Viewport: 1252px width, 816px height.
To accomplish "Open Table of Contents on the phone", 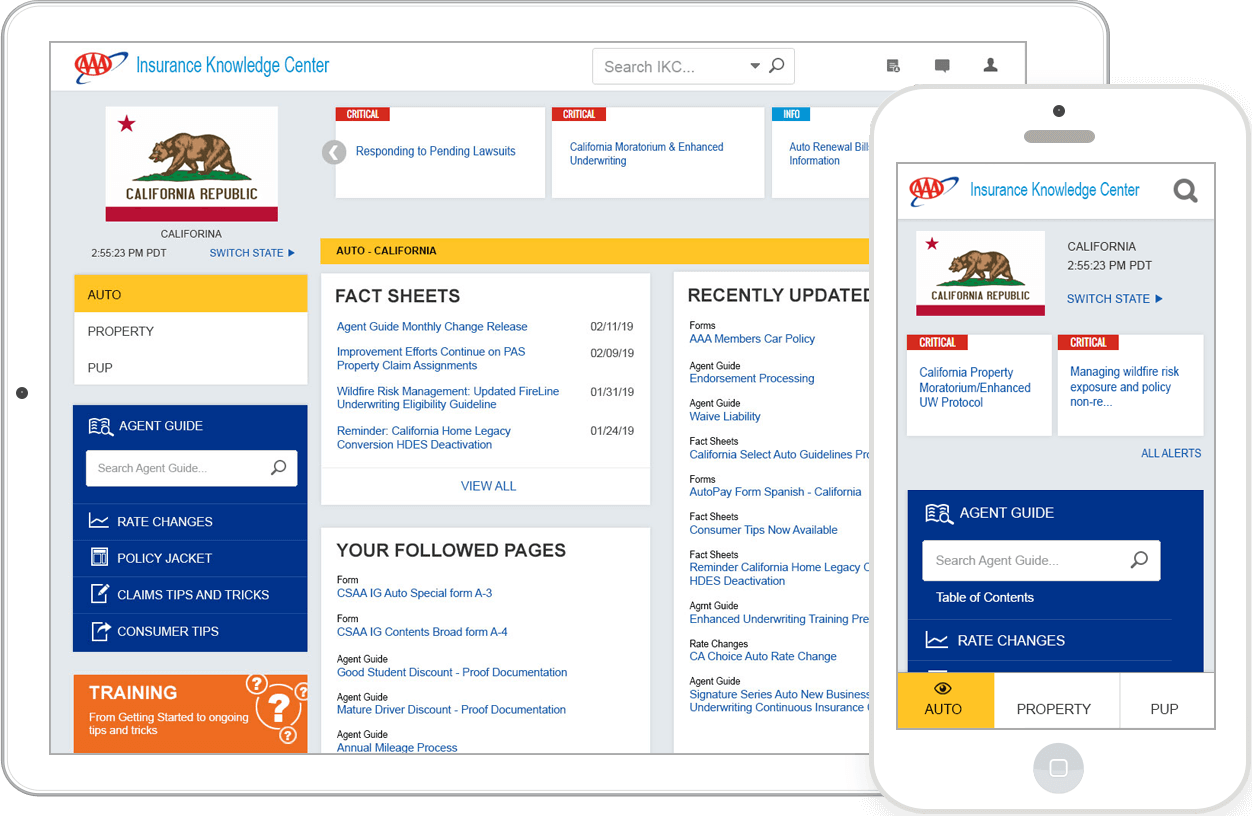I will coord(985,598).
